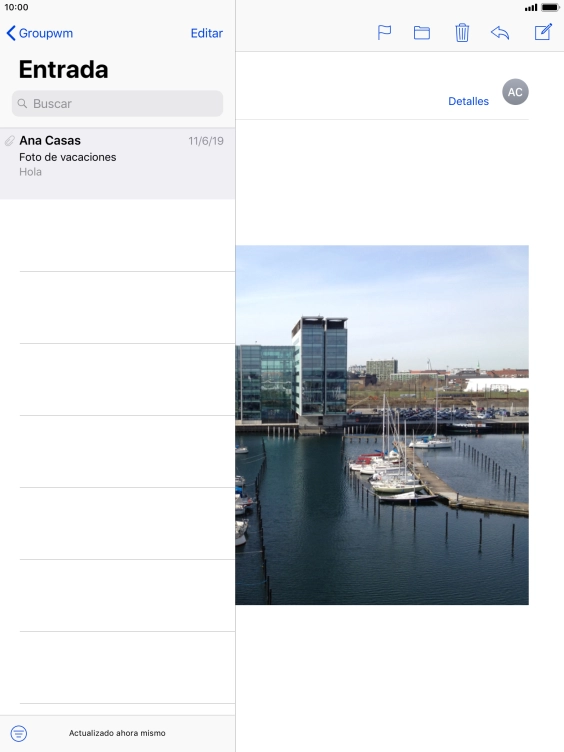The image size is (564, 752).
Task: Delete email with trash icon
Action: click(x=462, y=33)
